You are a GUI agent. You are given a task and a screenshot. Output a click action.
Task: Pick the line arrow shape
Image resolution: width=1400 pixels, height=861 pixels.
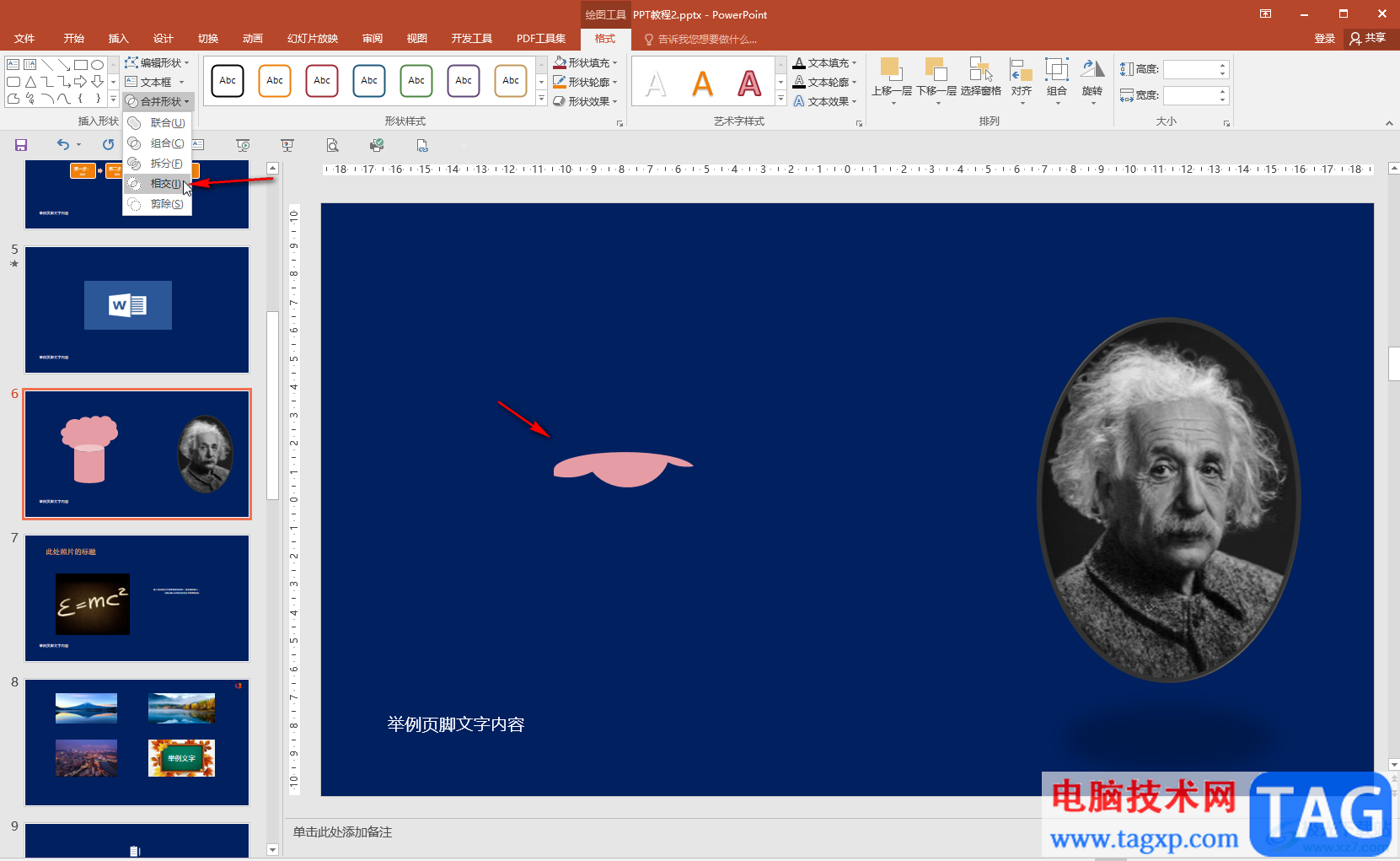tap(64, 65)
